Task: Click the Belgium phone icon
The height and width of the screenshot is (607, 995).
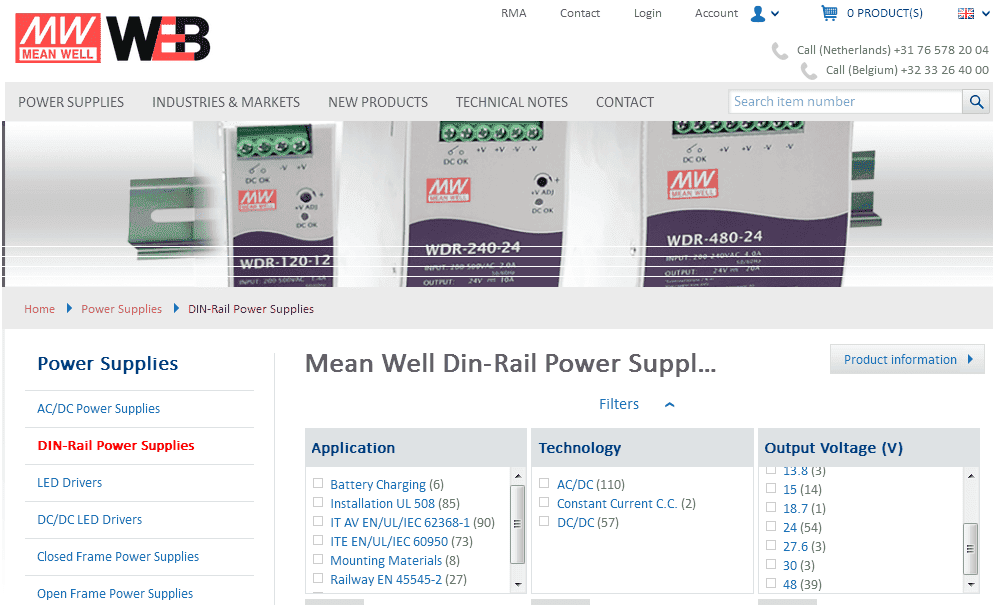Action: 809,71
